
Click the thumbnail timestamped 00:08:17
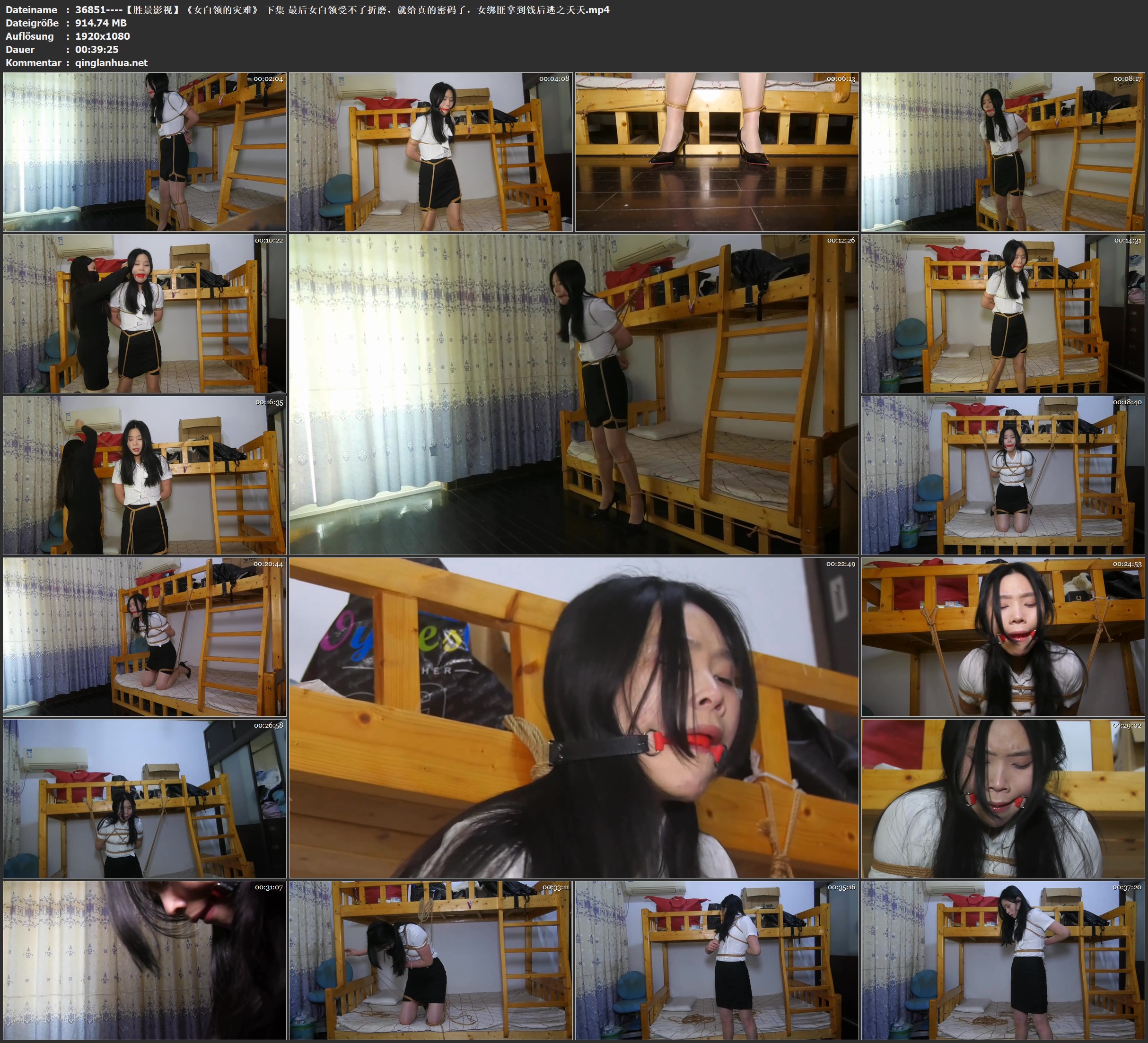(x=1002, y=152)
